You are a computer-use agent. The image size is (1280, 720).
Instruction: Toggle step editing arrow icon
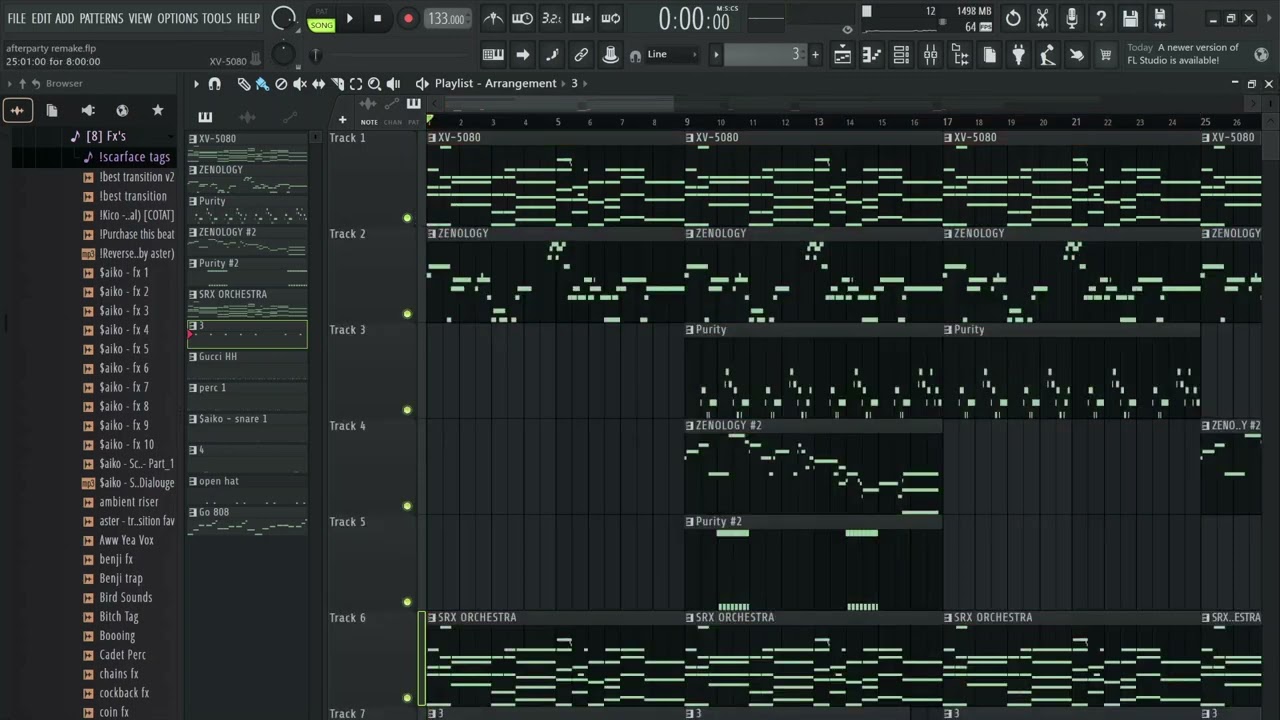click(522, 55)
